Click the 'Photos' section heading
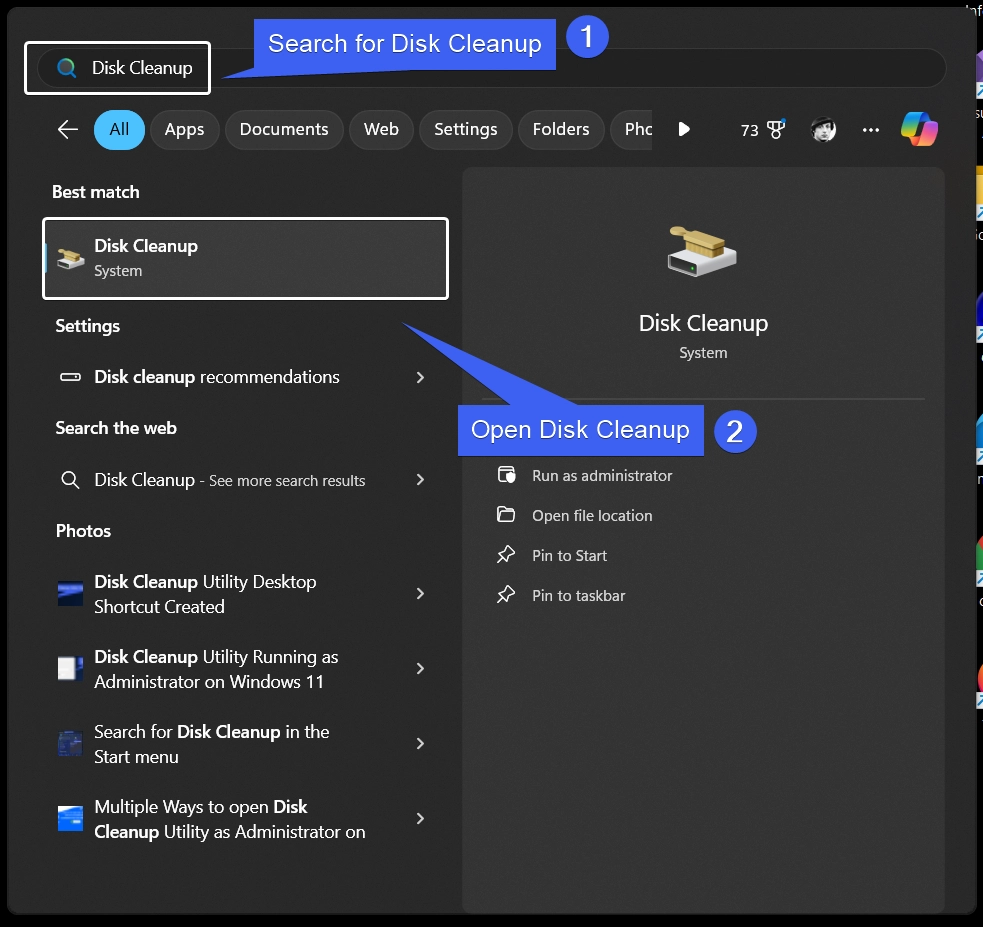983x927 pixels. tap(83, 531)
